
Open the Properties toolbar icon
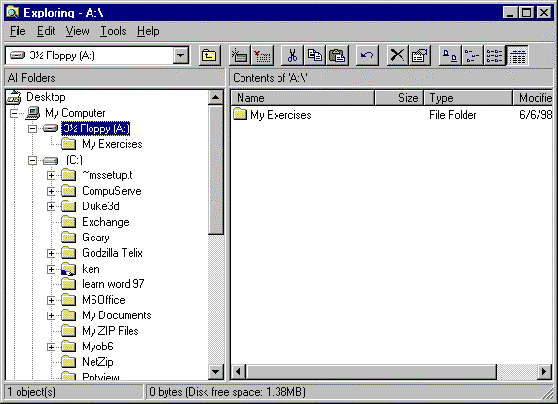(x=420, y=56)
